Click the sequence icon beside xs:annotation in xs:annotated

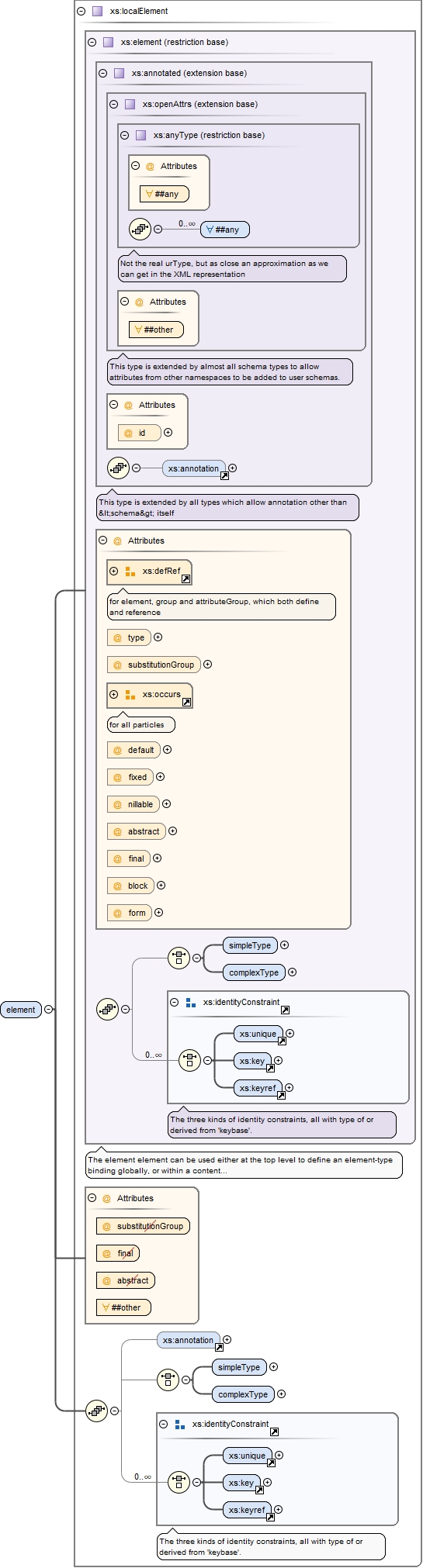[x=118, y=468]
